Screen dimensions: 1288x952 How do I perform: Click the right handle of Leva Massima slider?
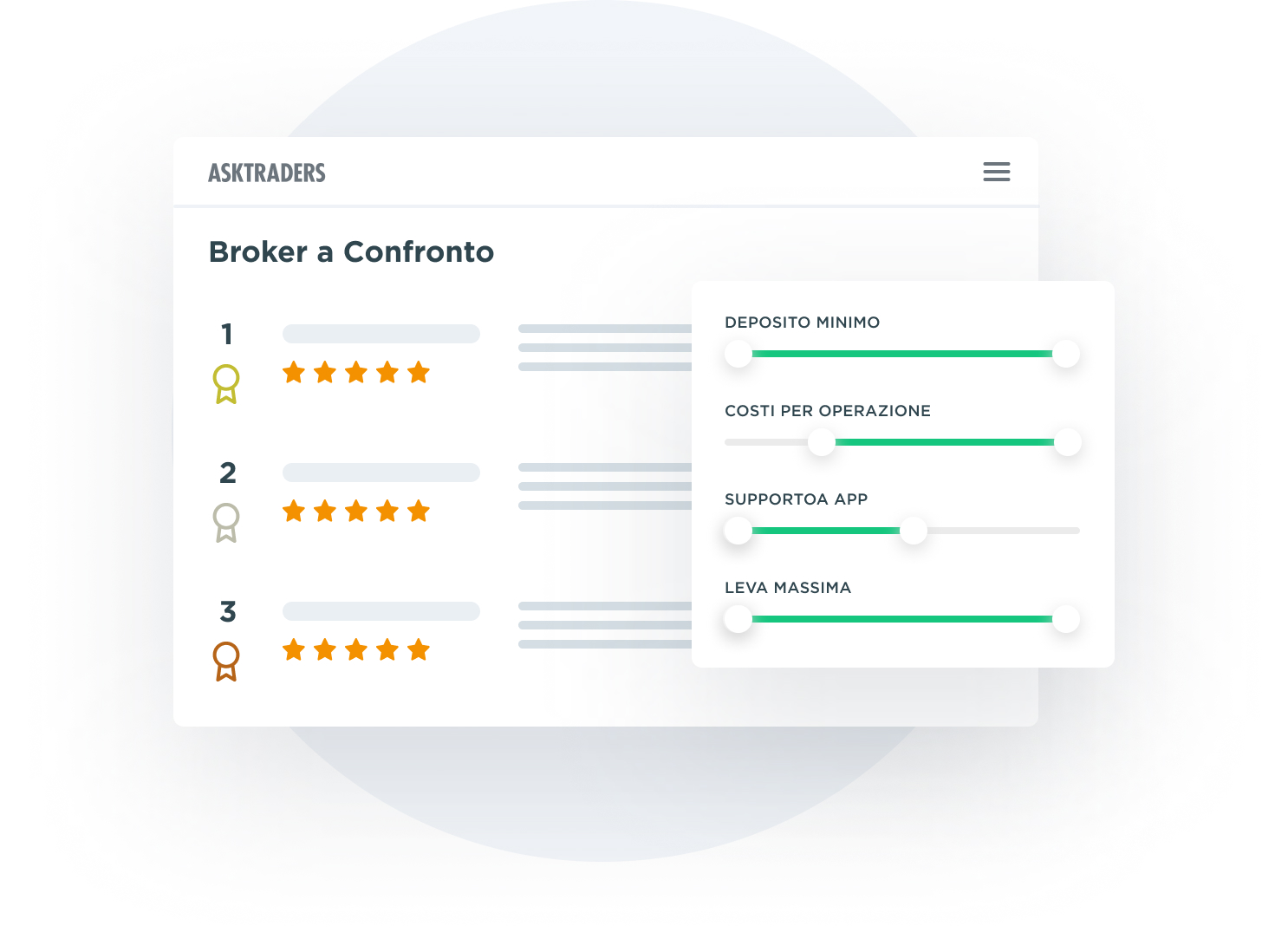pos(1066,619)
